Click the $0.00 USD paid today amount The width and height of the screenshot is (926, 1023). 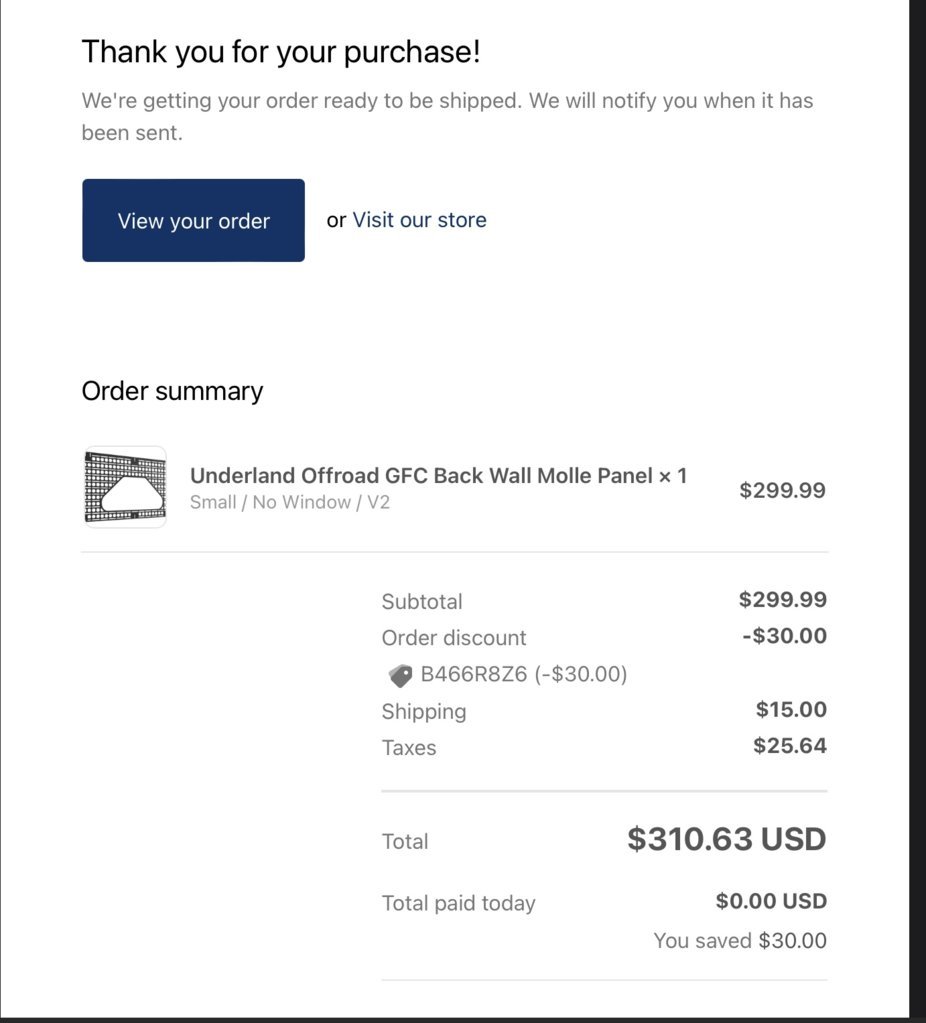click(x=771, y=901)
